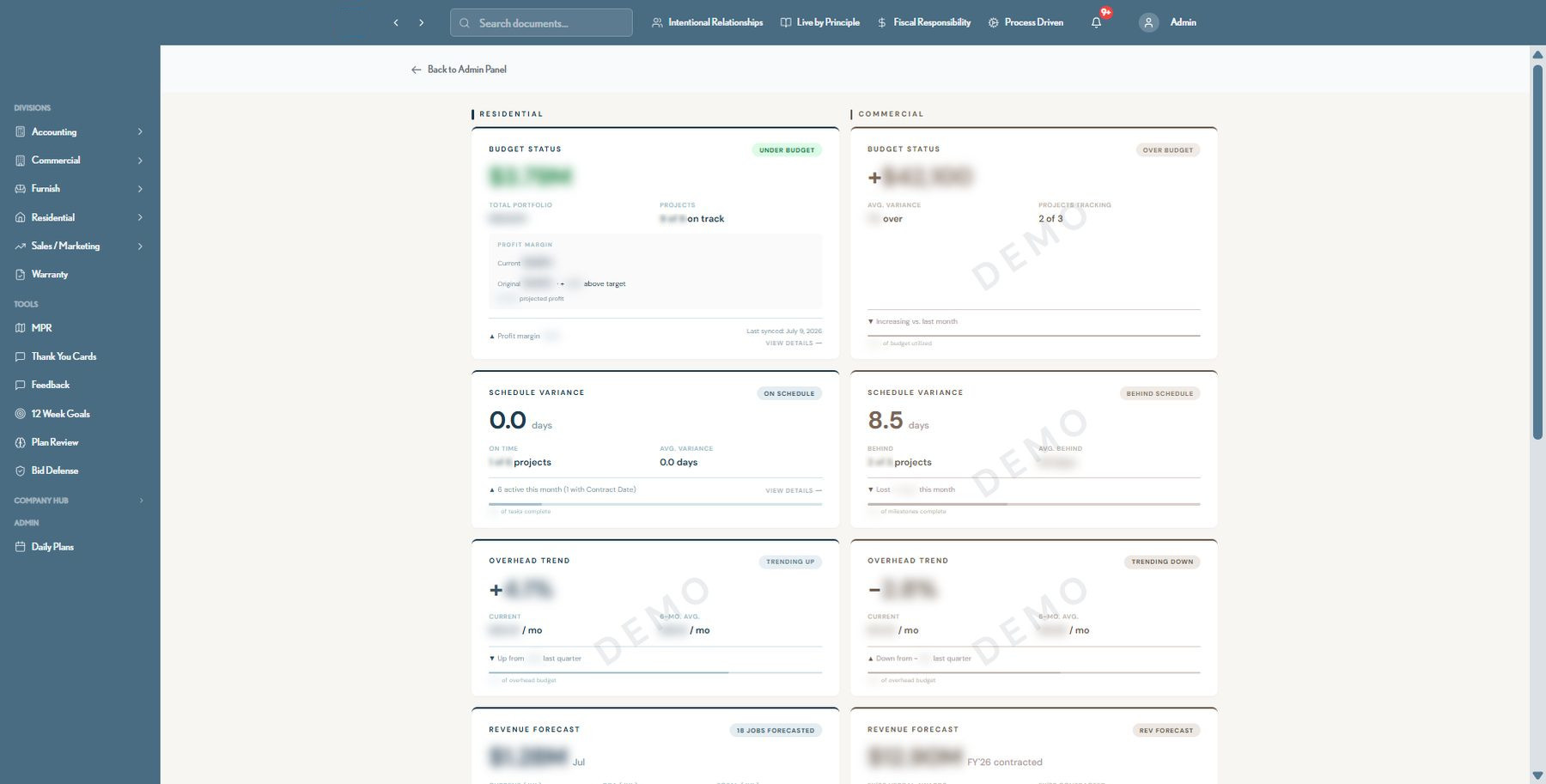
Task: Click the Back to Admin Panel arrow icon
Action: tap(417, 70)
